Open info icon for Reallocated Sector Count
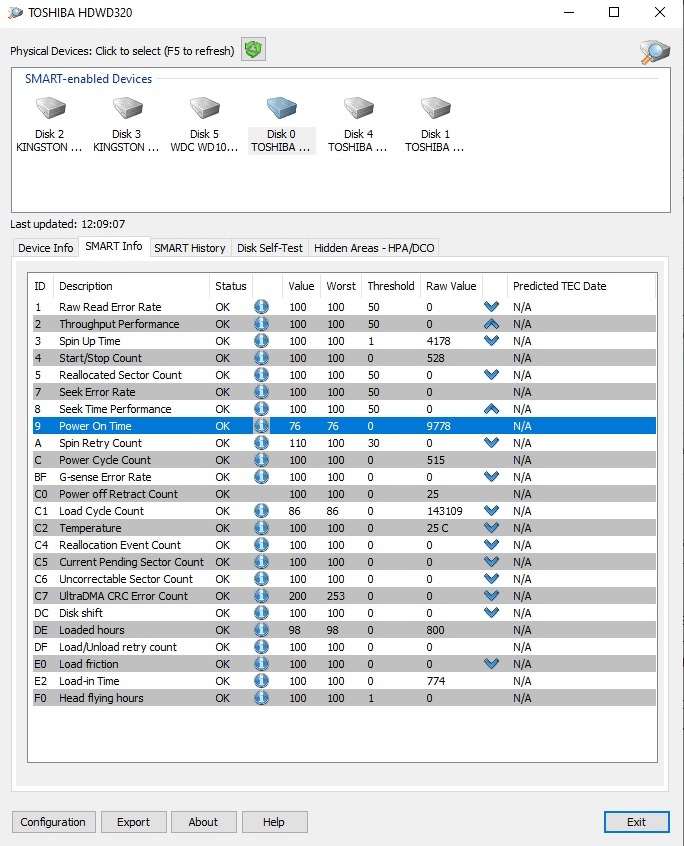This screenshot has width=684, height=846. tap(261, 375)
